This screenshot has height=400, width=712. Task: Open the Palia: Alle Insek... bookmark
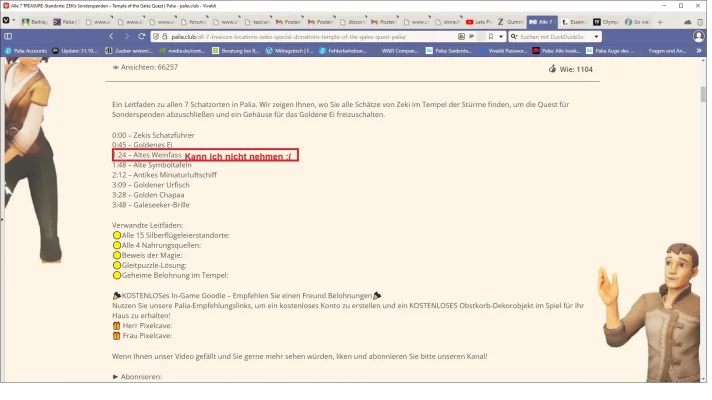(x=556, y=51)
